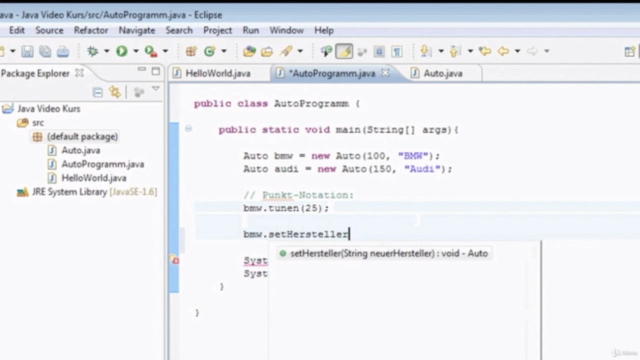Open the Source menu
640x360 pixels.
[49, 30]
